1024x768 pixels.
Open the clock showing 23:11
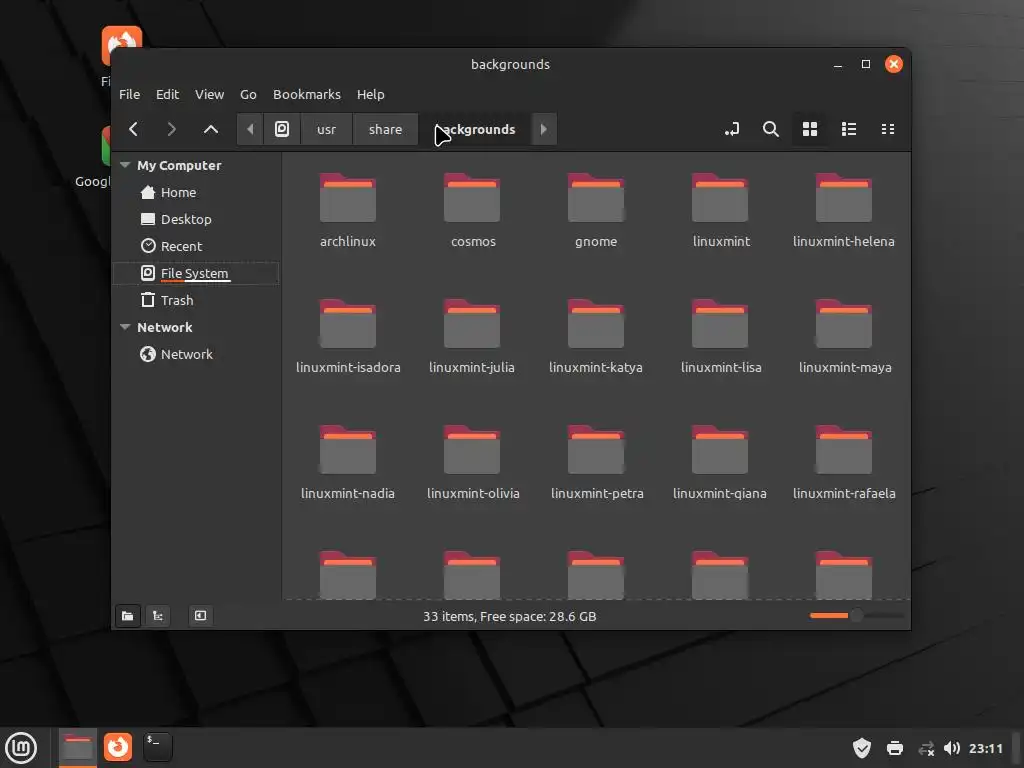(985, 748)
